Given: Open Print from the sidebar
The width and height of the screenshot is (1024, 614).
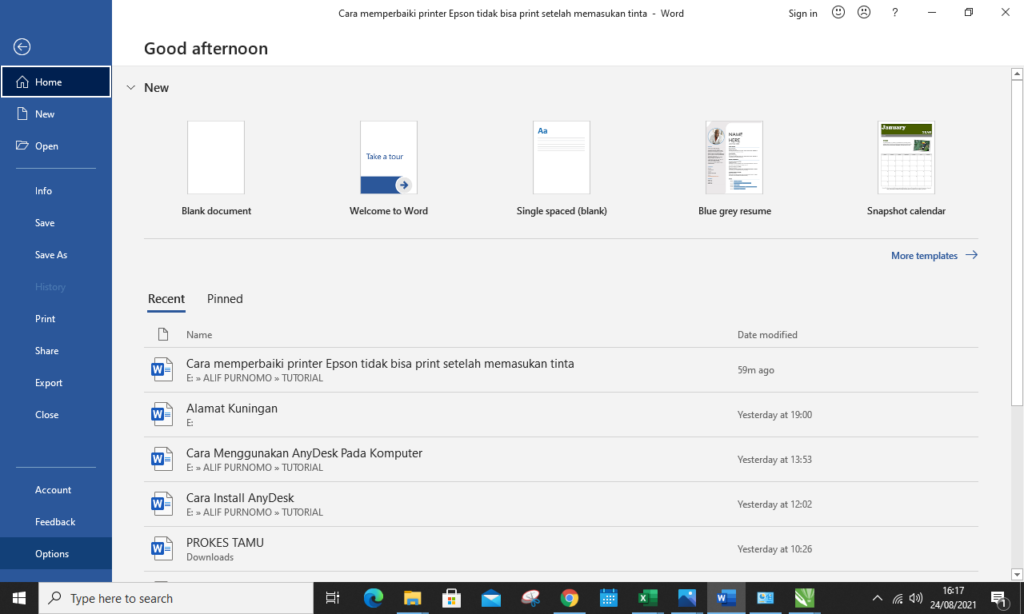Looking at the screenshot, I should (45, 318).
